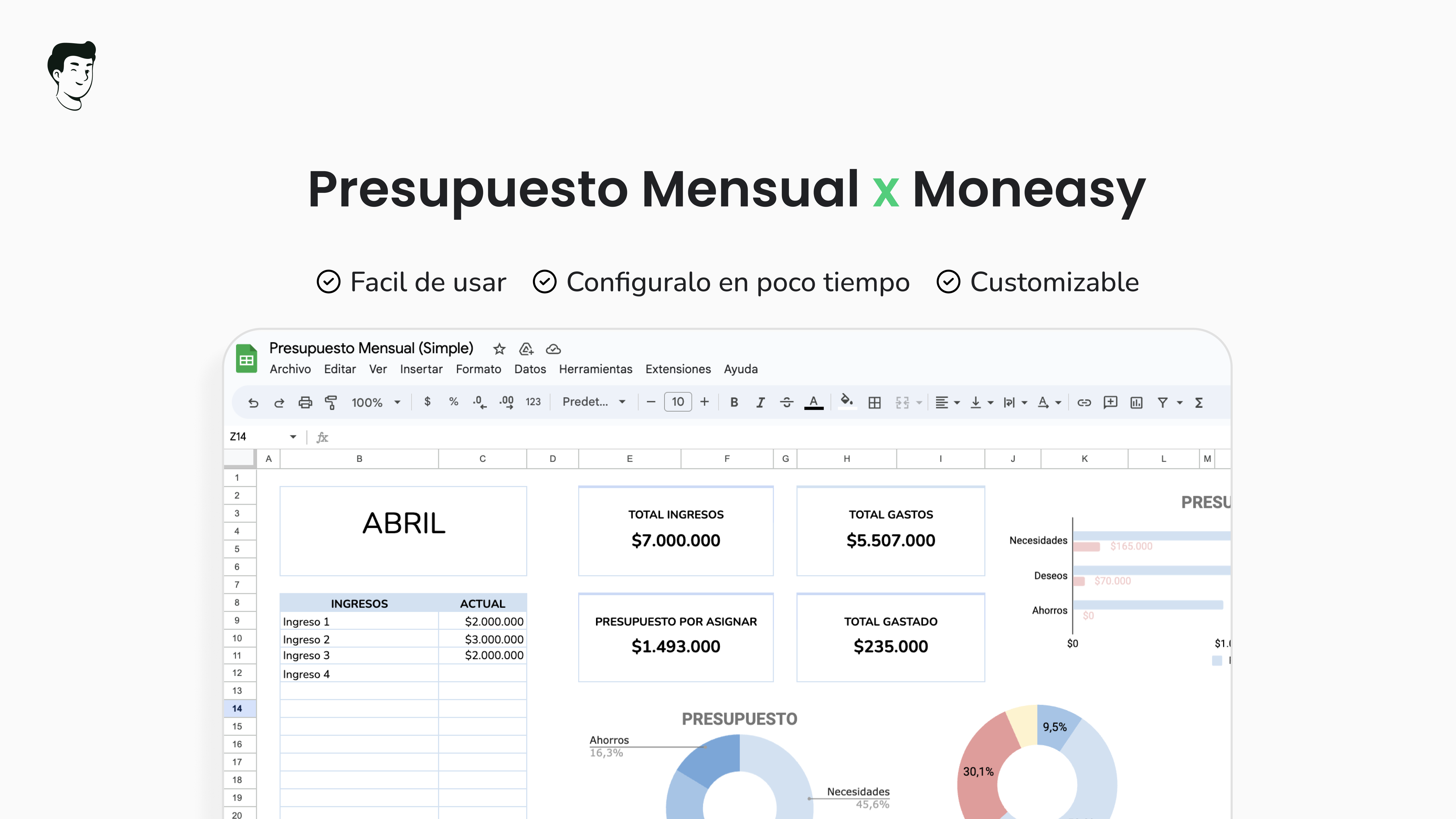Star the spreadsheet as favorite
1456x819 pixels.
pos(499,349)
